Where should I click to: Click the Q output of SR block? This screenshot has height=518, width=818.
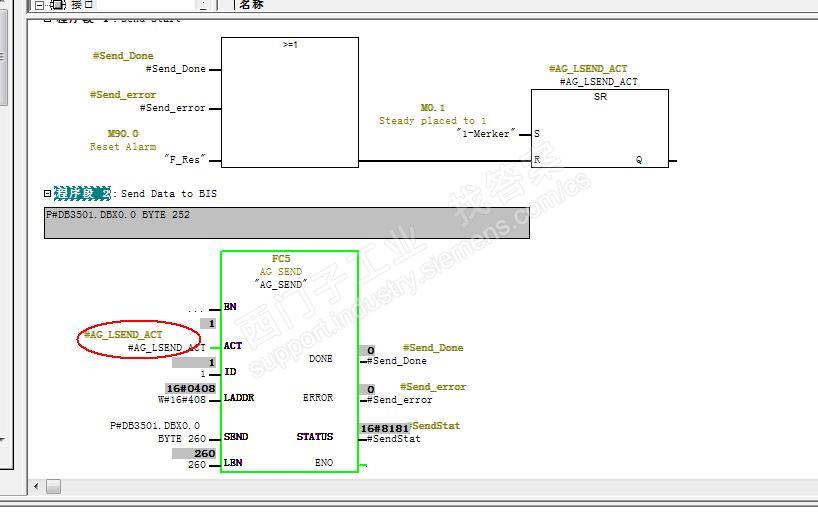(639, 160)
